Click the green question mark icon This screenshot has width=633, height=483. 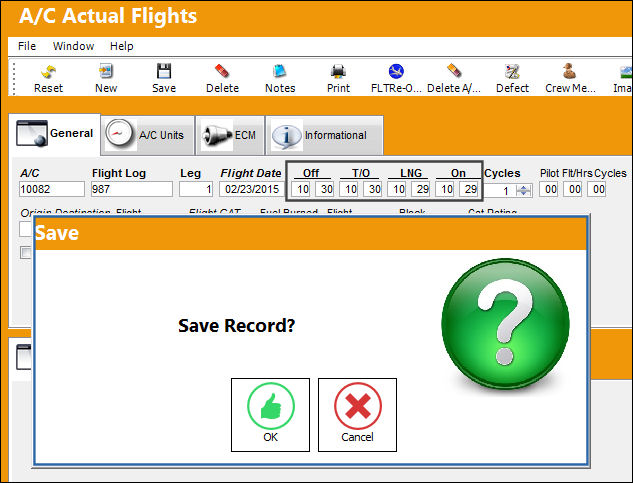pyautogui.click(x=505, y=324)
